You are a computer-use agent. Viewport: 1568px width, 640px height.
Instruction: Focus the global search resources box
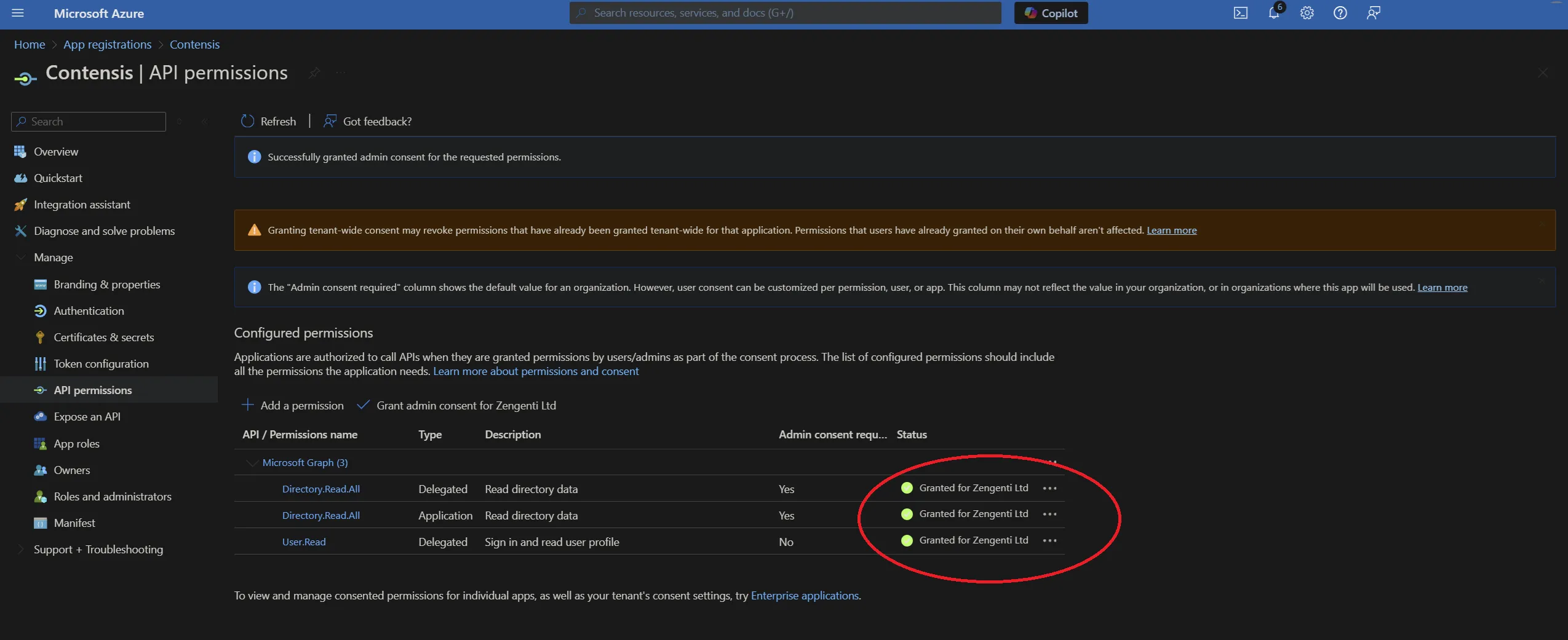pos(785,13)
